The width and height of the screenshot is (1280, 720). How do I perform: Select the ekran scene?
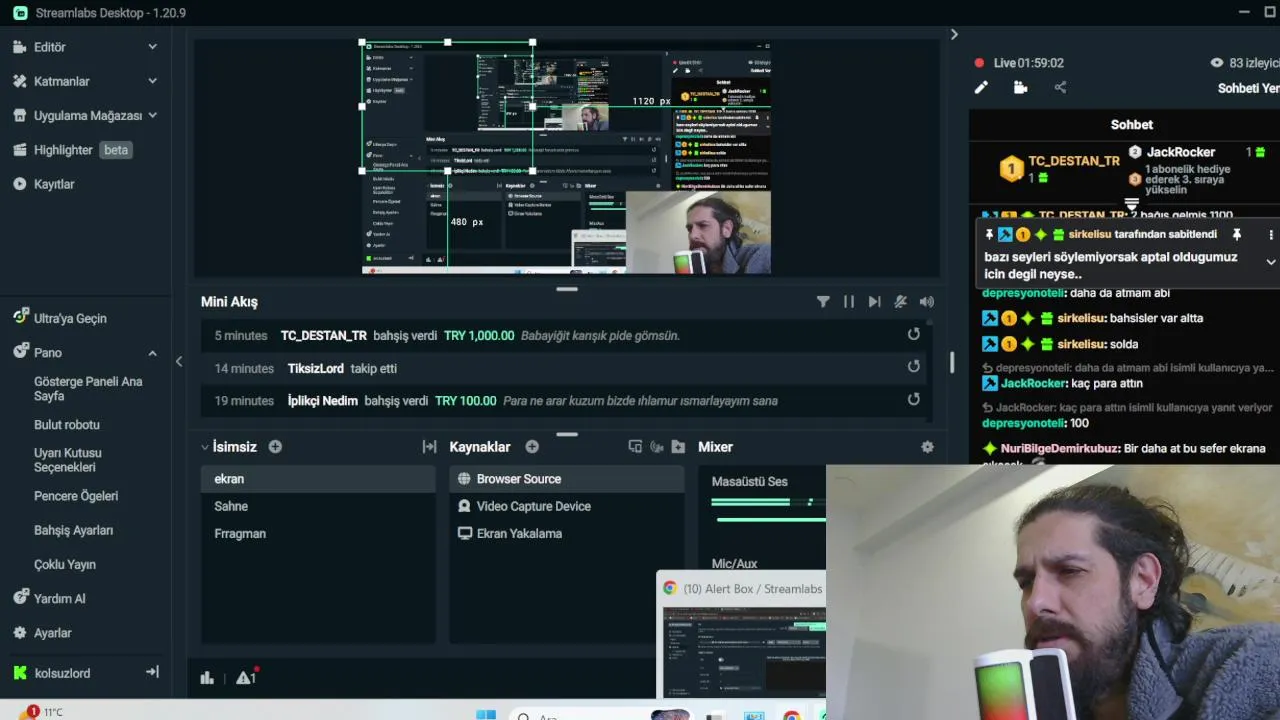[318, 479]
